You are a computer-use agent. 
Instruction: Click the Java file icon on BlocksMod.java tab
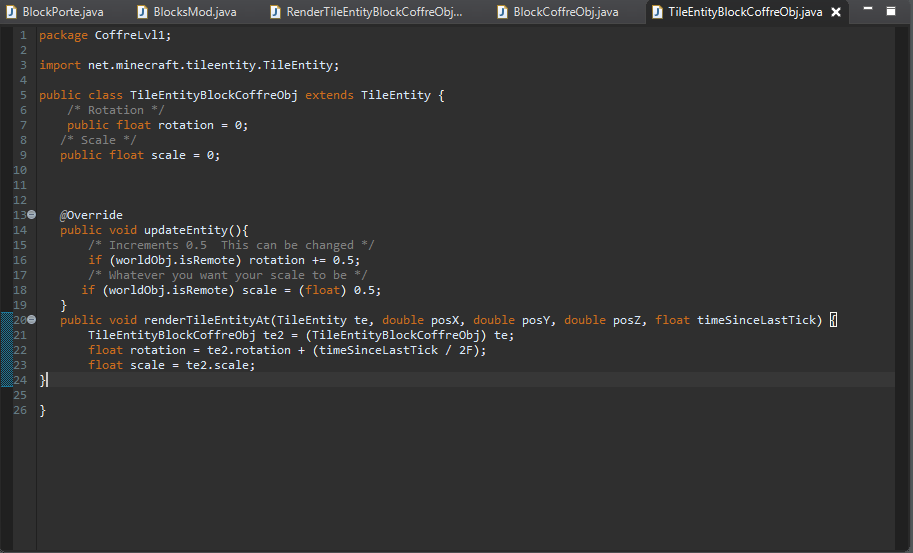tap(143, 12)
